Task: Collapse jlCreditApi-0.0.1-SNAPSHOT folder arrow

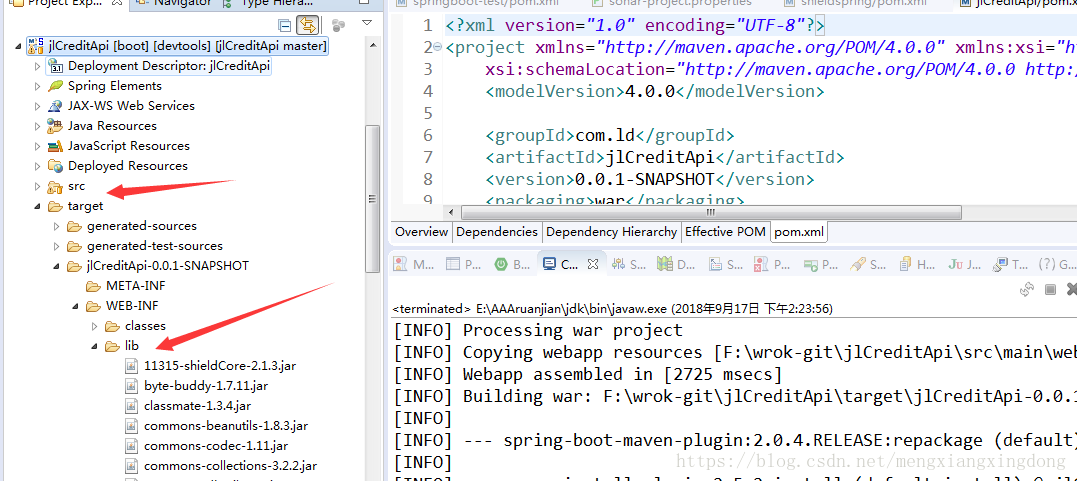Action: [57, 266]
